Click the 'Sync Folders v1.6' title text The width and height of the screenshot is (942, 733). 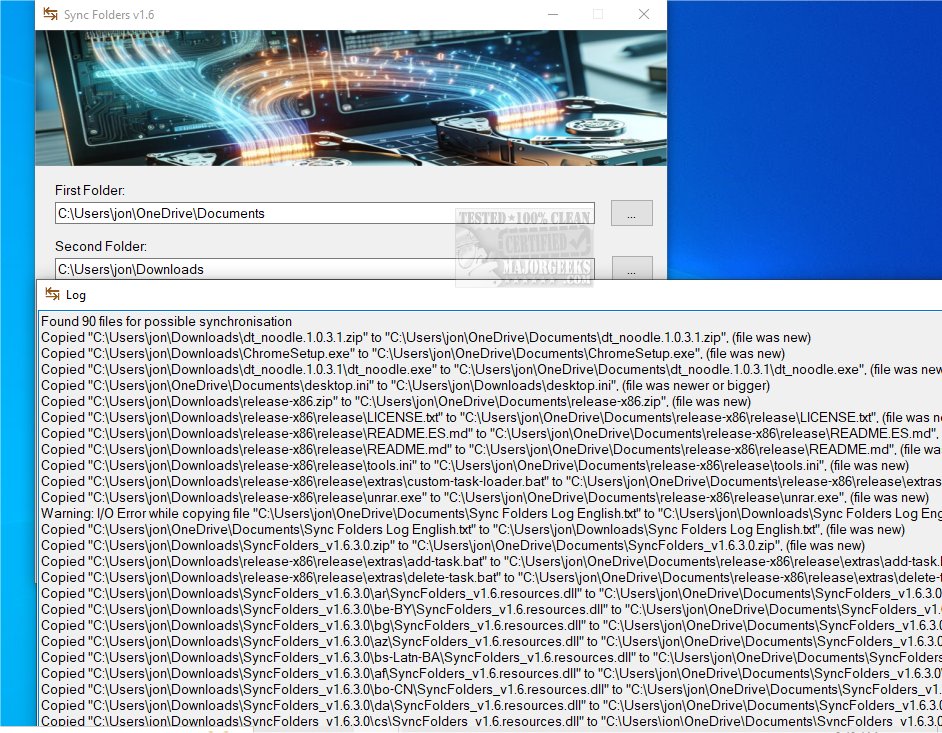tap(109, 14)
